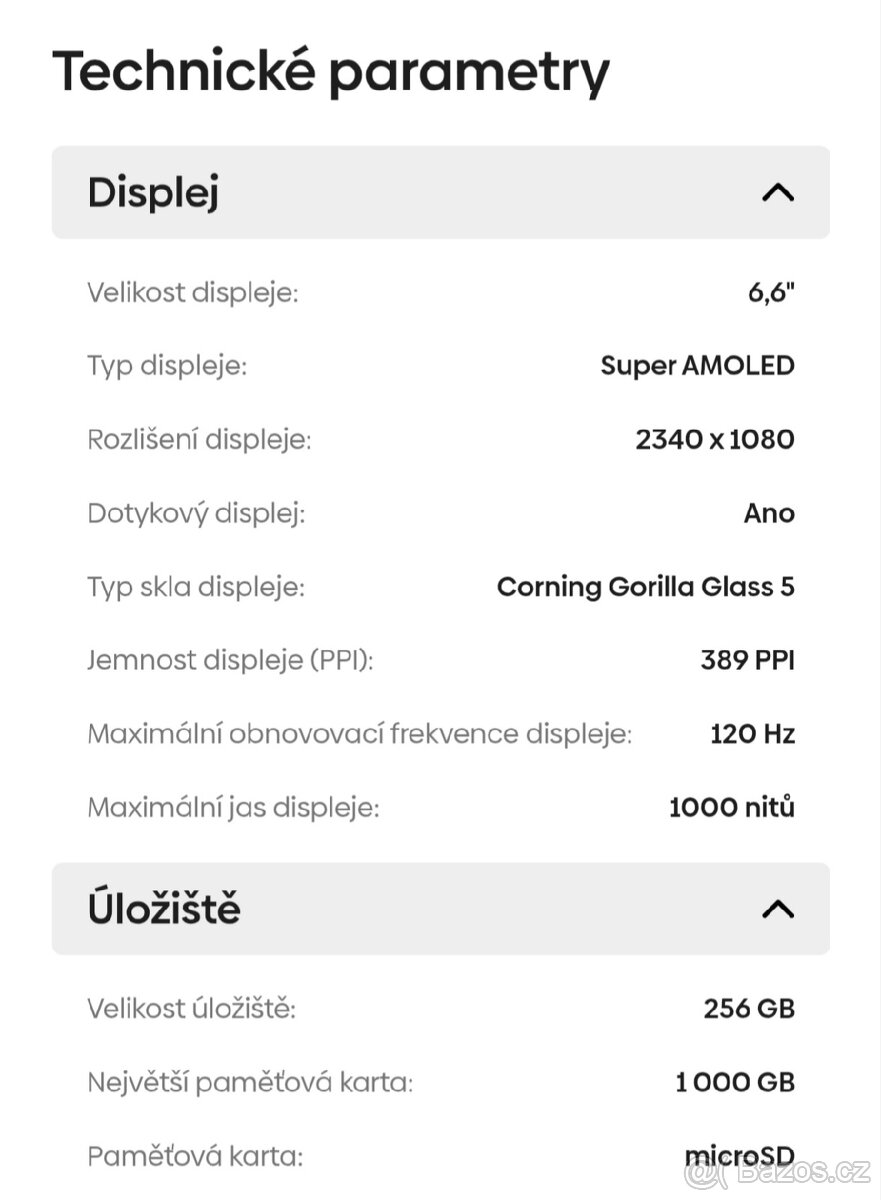This screenshot has width=881, height=1200.
Task: Select the 2340 x 1080 resolution value
Action: pyautogui.click(x=714, y=439)
